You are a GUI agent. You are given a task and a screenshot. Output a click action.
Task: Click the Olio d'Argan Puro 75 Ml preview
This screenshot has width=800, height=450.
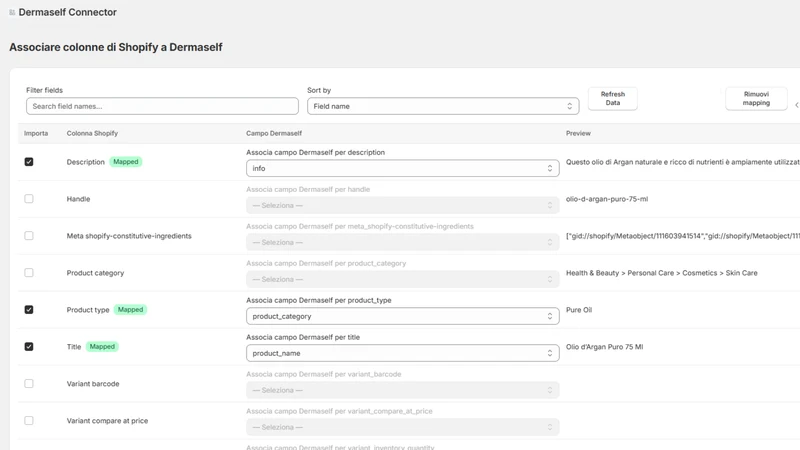tap(604, 347)
